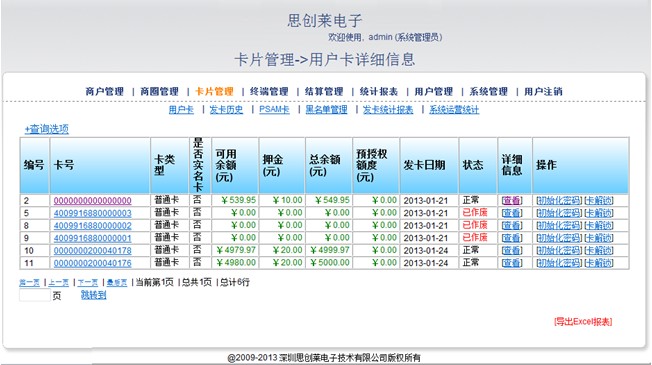Go to the first page link 第一页

tap(30, 283)
